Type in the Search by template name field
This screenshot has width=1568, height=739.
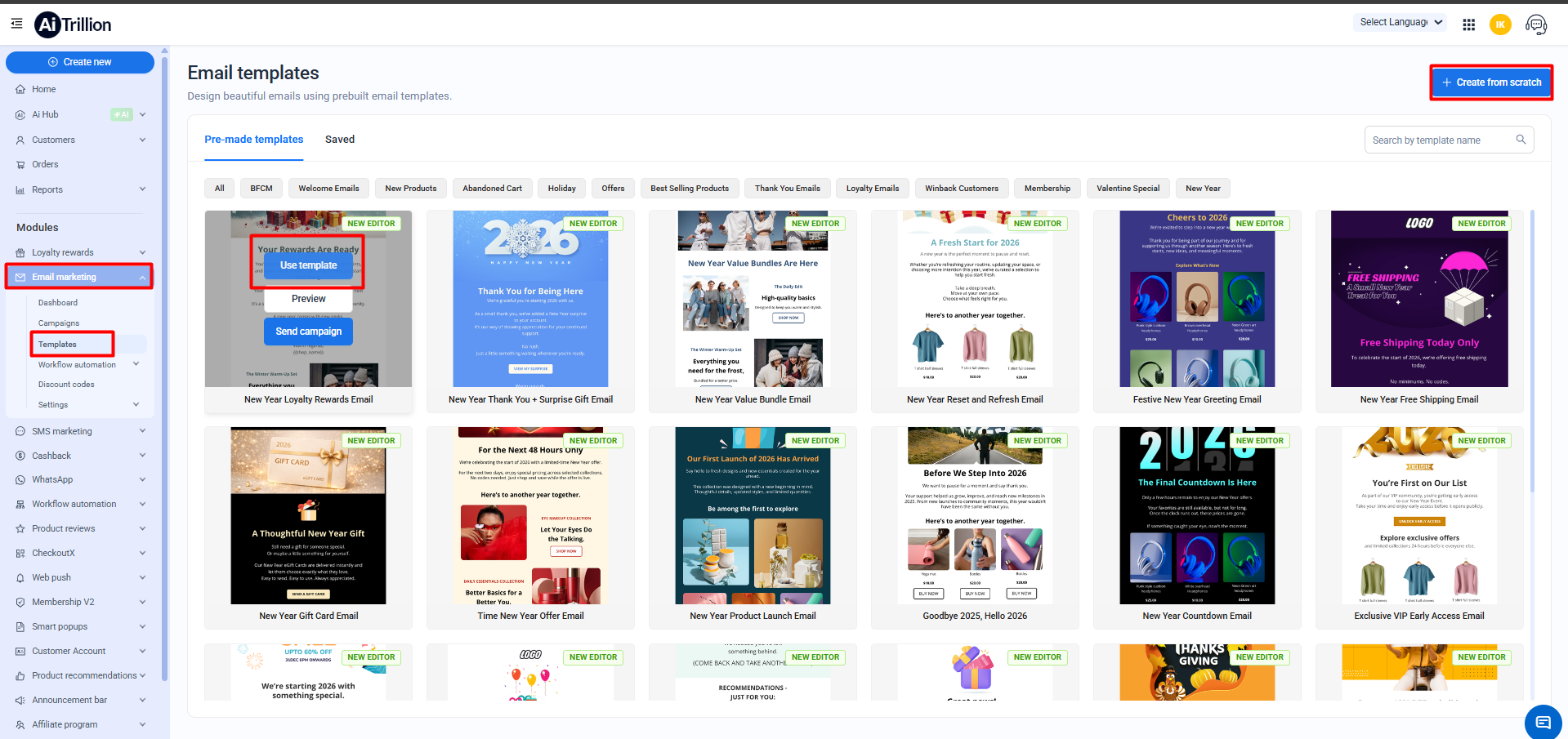(x=1438, y=140)
